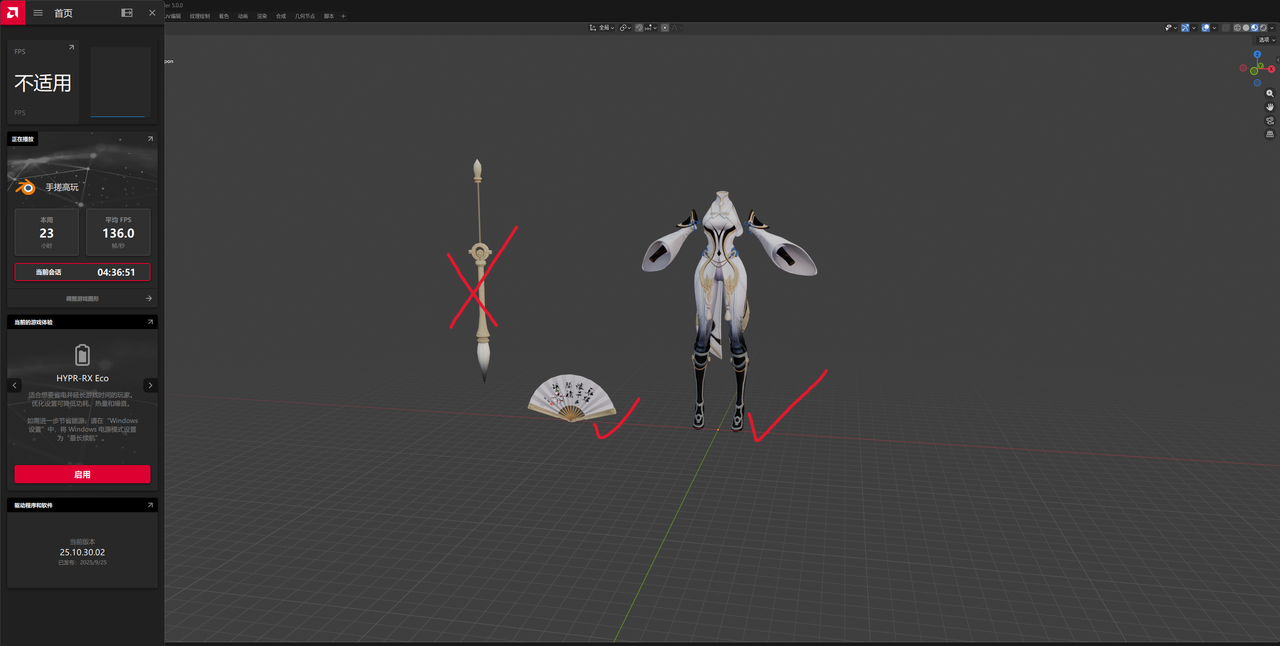Switch to material preview shading
This screenshot has width=1280, height=646.
pyautogui.click(x=1255, y=28)
